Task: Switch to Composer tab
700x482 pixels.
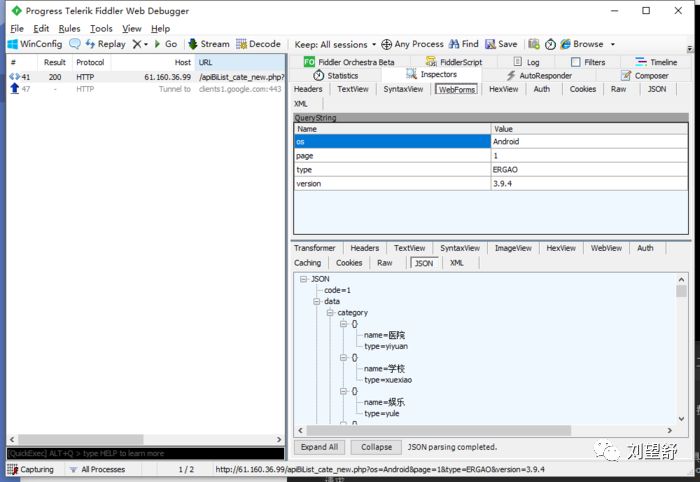Action: [x=645, y=75]
